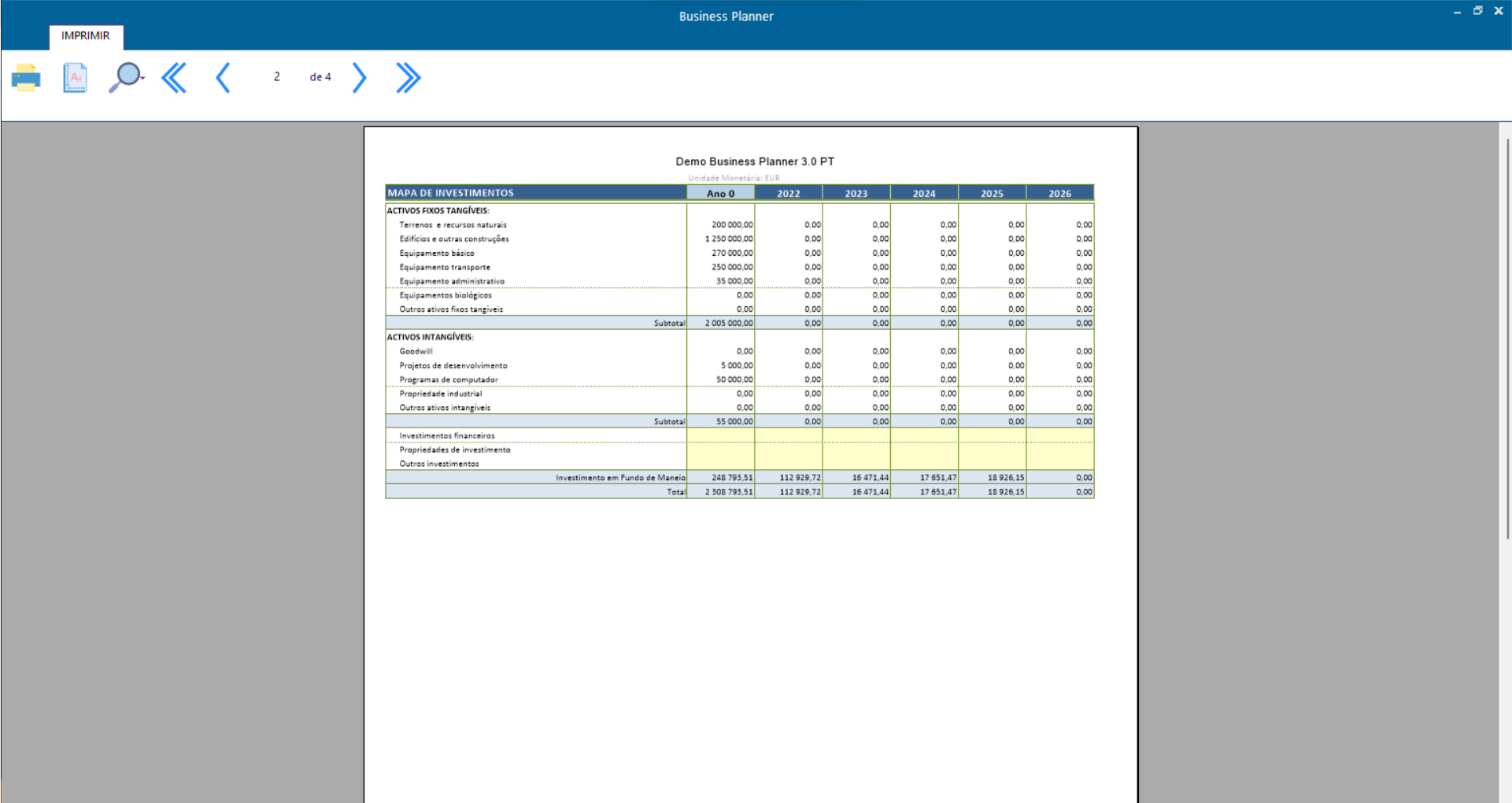Screen dimensions: 1512x803
Task: Select the IMPRIMIR tab
Action: tap(86, 36)
